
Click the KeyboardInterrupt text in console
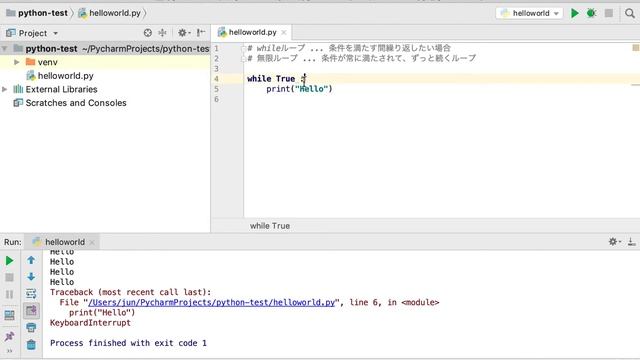(x=90, y=323)
